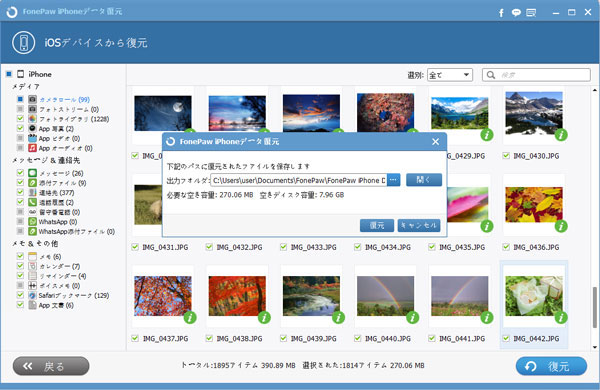This screenshot has width=600, height=390.
Task: Select the WhatsApp category icon
Action: pos(33,222)
